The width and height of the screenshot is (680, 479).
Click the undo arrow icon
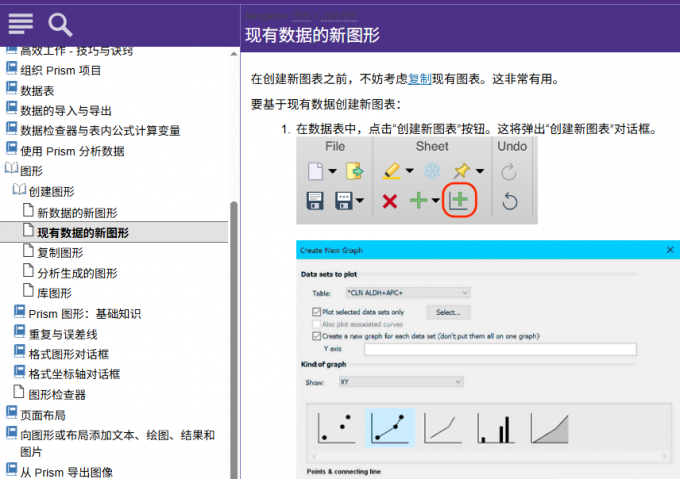(x=510, y=201)
